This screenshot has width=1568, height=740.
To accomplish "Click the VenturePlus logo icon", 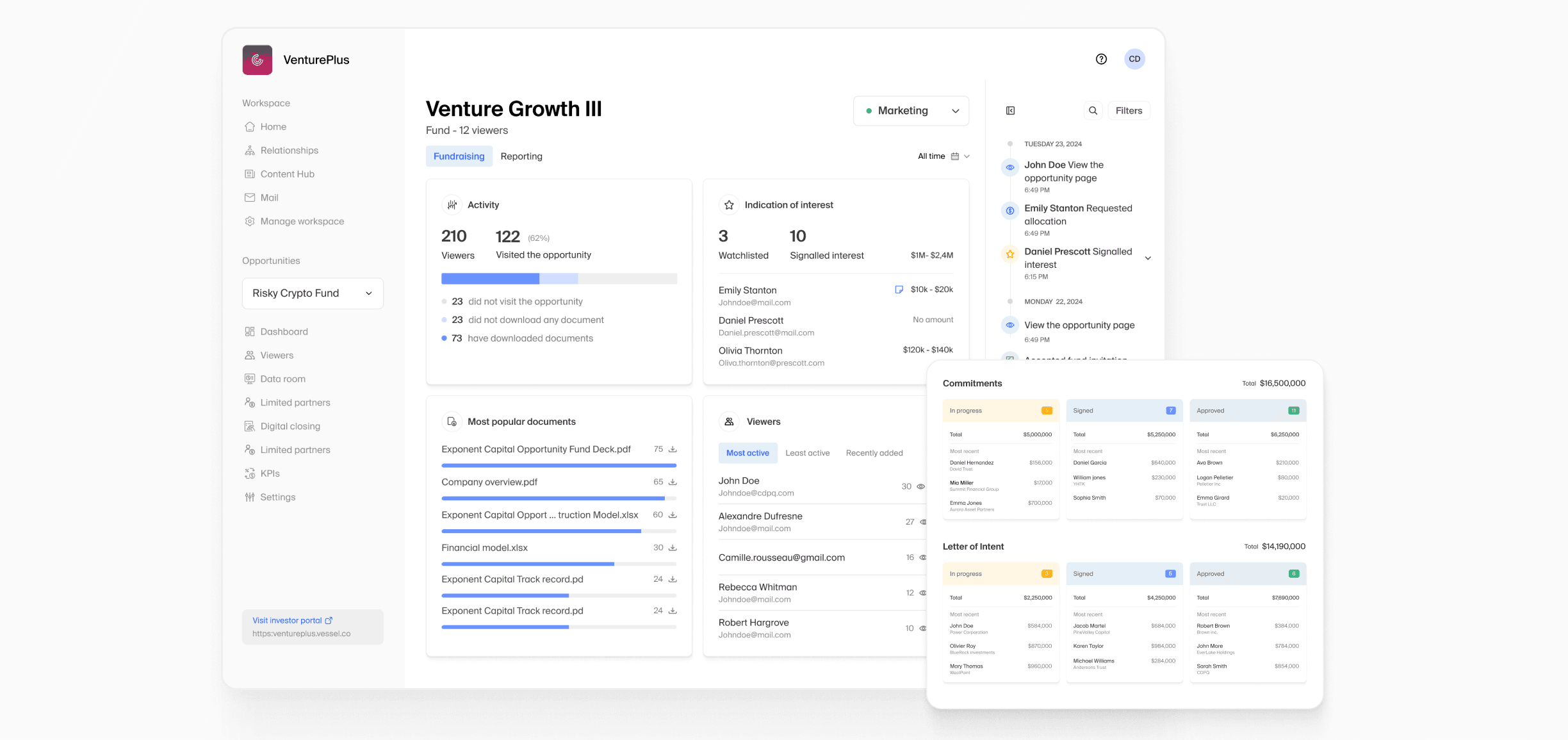I will tap(257, 60).
